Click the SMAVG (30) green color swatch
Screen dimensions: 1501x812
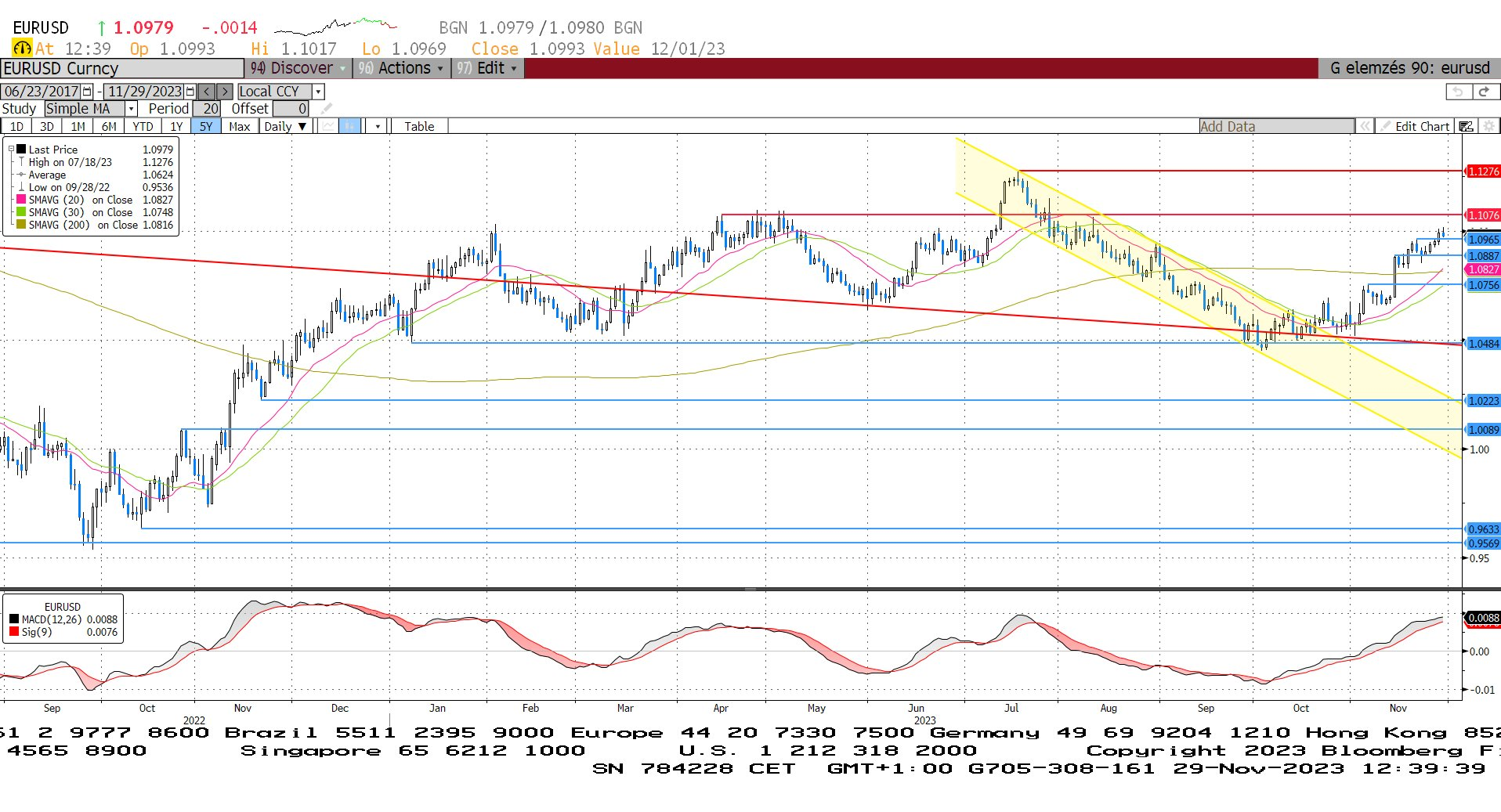tap(22, 212)
